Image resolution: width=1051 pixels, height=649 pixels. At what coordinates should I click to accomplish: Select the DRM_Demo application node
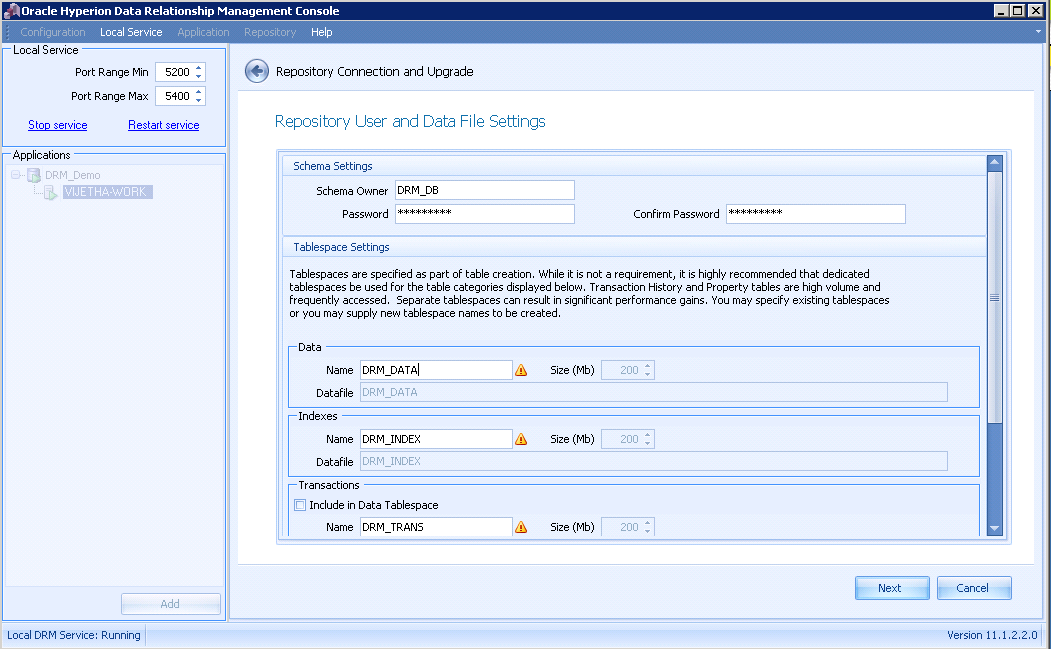72,175
